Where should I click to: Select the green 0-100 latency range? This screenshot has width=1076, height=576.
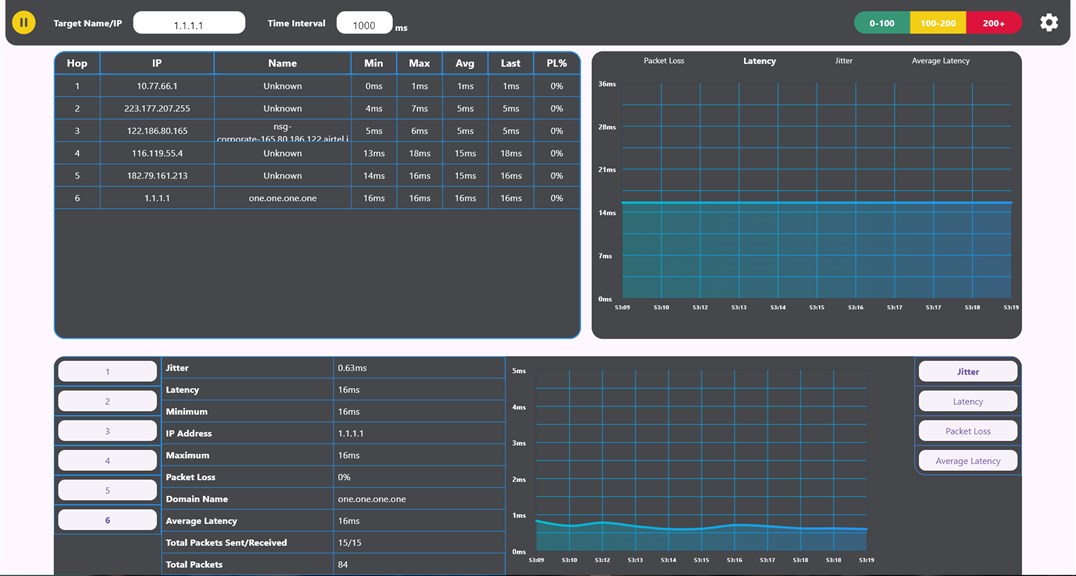point(882,23)
